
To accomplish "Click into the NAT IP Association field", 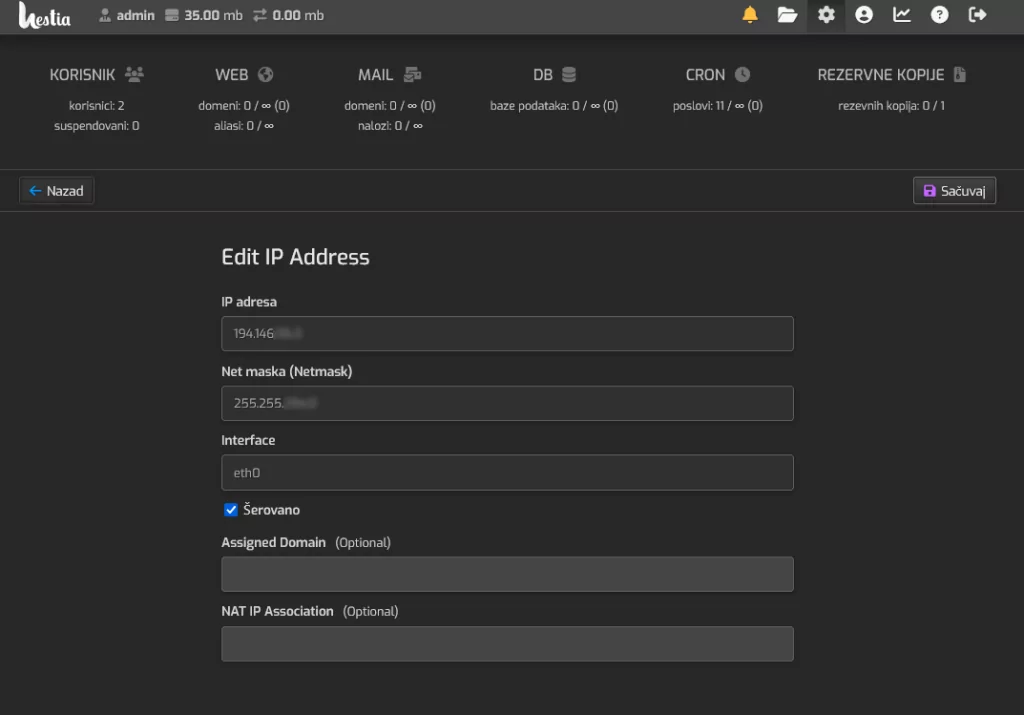I will [507, 644].
